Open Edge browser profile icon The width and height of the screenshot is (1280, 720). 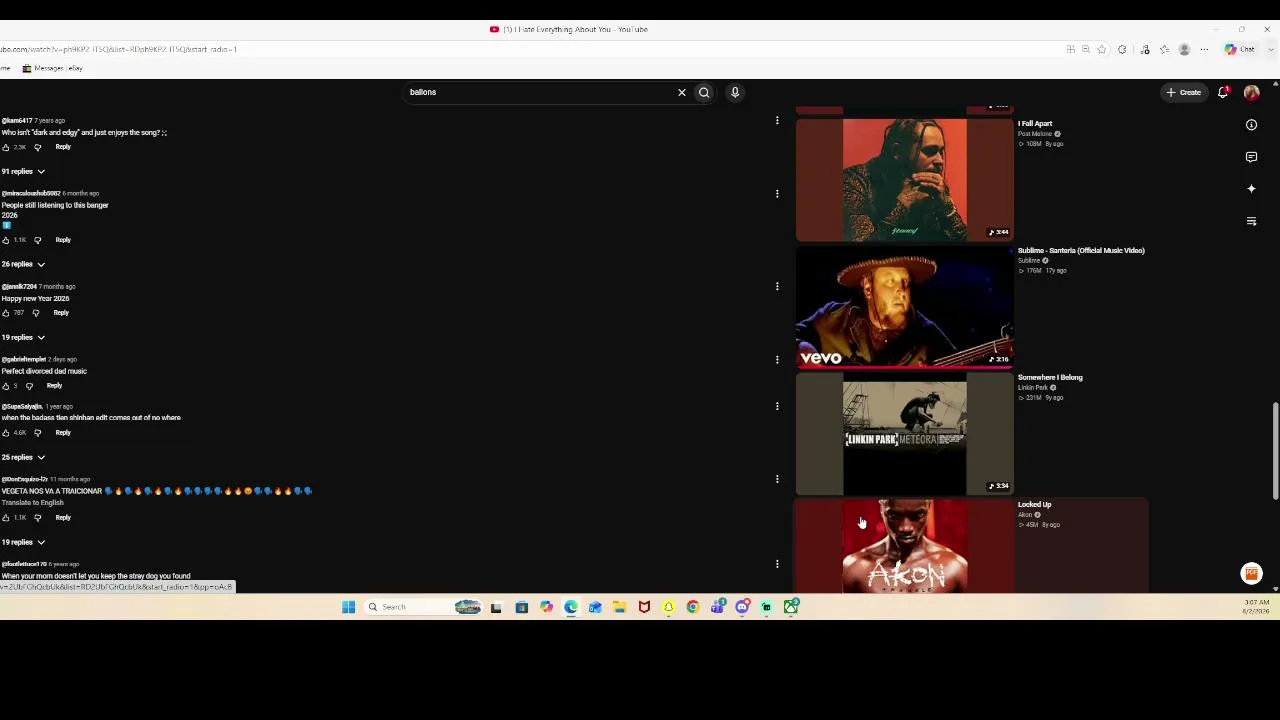tap(1184, 49)
